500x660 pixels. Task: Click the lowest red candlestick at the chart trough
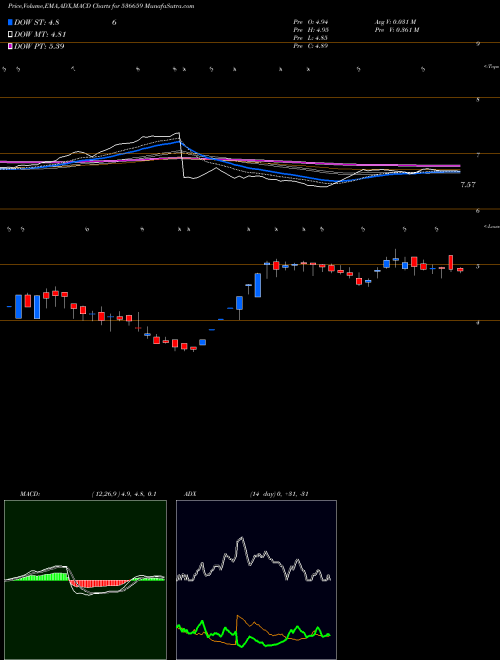tap(193, 348)
